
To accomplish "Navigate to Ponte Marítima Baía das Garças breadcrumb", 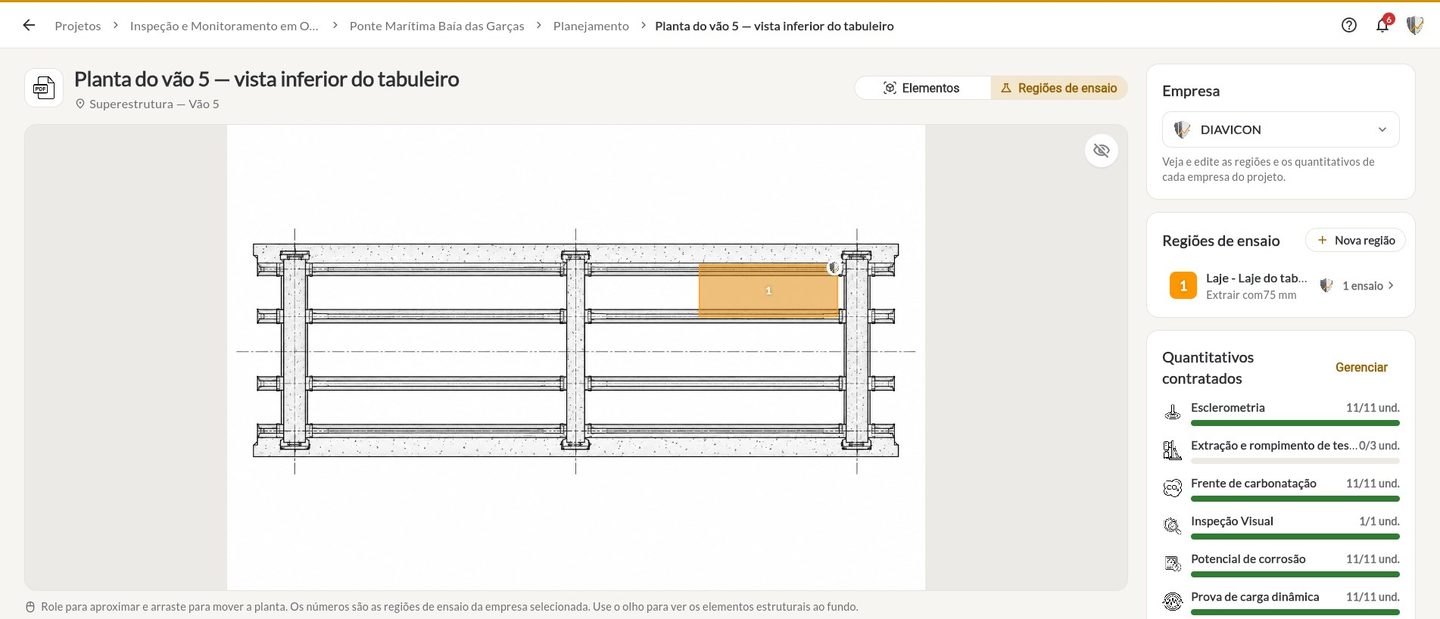I will click(437, 26).
